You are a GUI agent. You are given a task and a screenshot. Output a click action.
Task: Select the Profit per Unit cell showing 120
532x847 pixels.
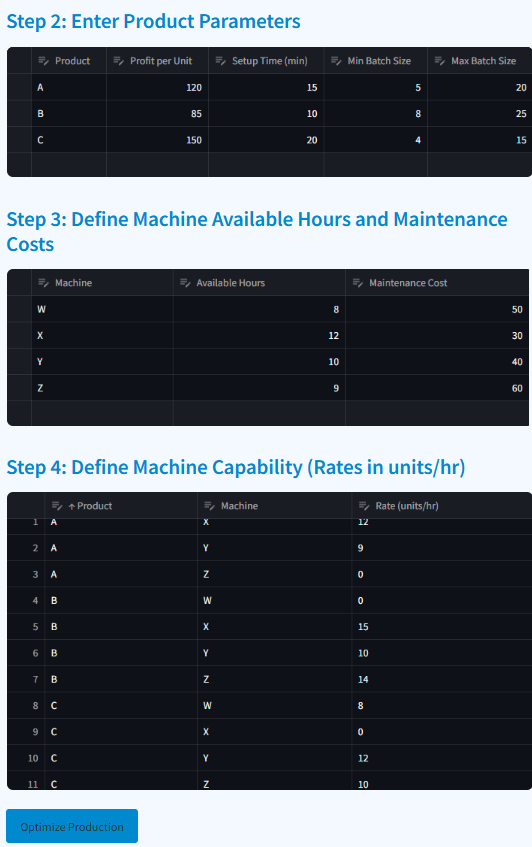[x=157, y=88]
